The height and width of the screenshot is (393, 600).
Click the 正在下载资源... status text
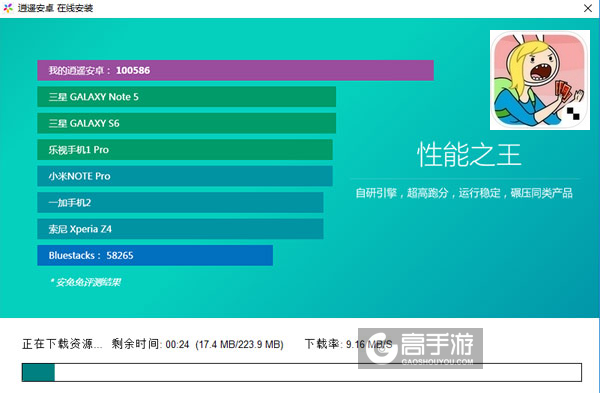pyautogui.click(x=62, y=344)
